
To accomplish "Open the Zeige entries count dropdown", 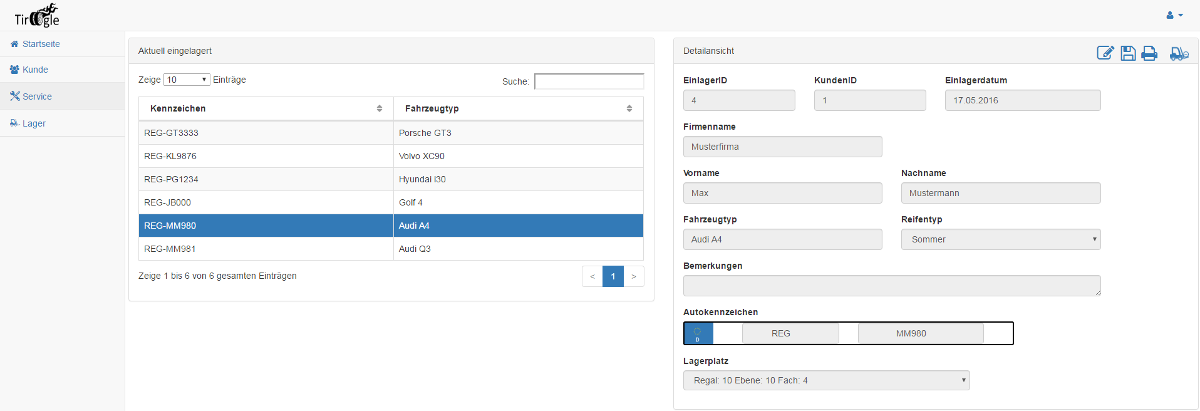I will (187, 79).
